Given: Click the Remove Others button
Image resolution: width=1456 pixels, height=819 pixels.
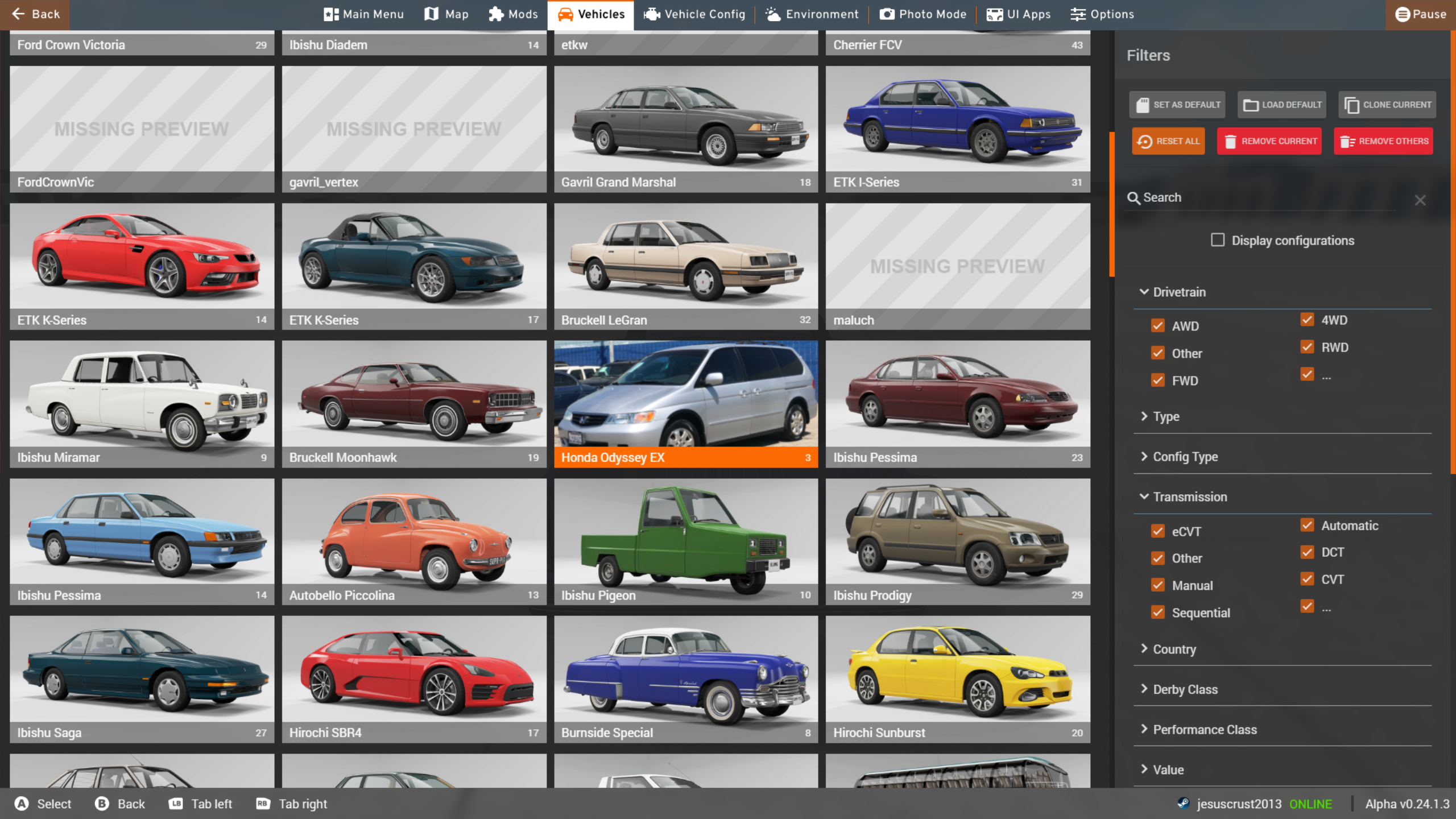Looking at the screenshot, I should click(1384, 141).
